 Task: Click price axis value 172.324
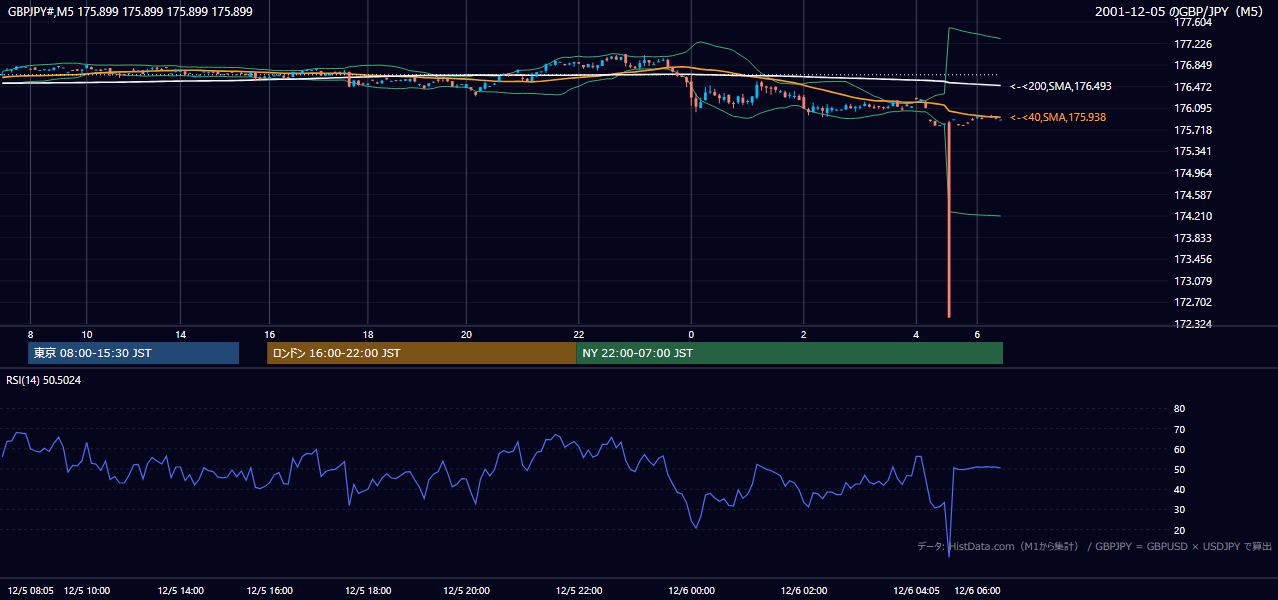1192,324
